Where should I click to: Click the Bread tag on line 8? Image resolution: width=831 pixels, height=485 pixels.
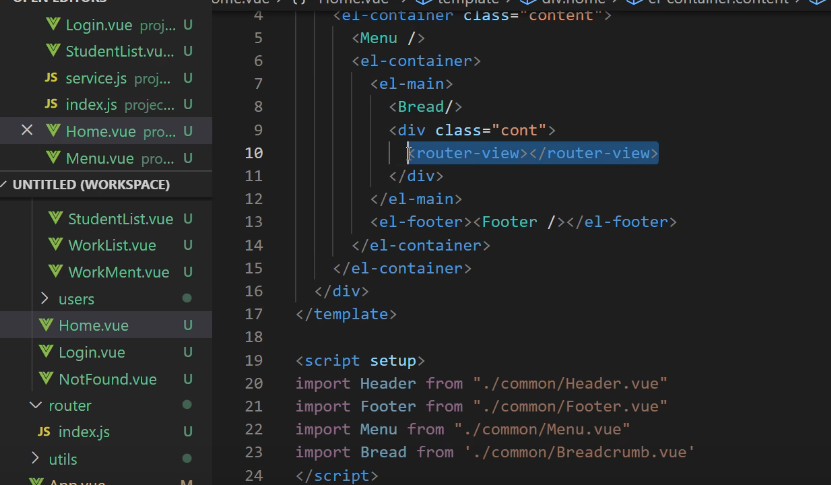[425, 107]
